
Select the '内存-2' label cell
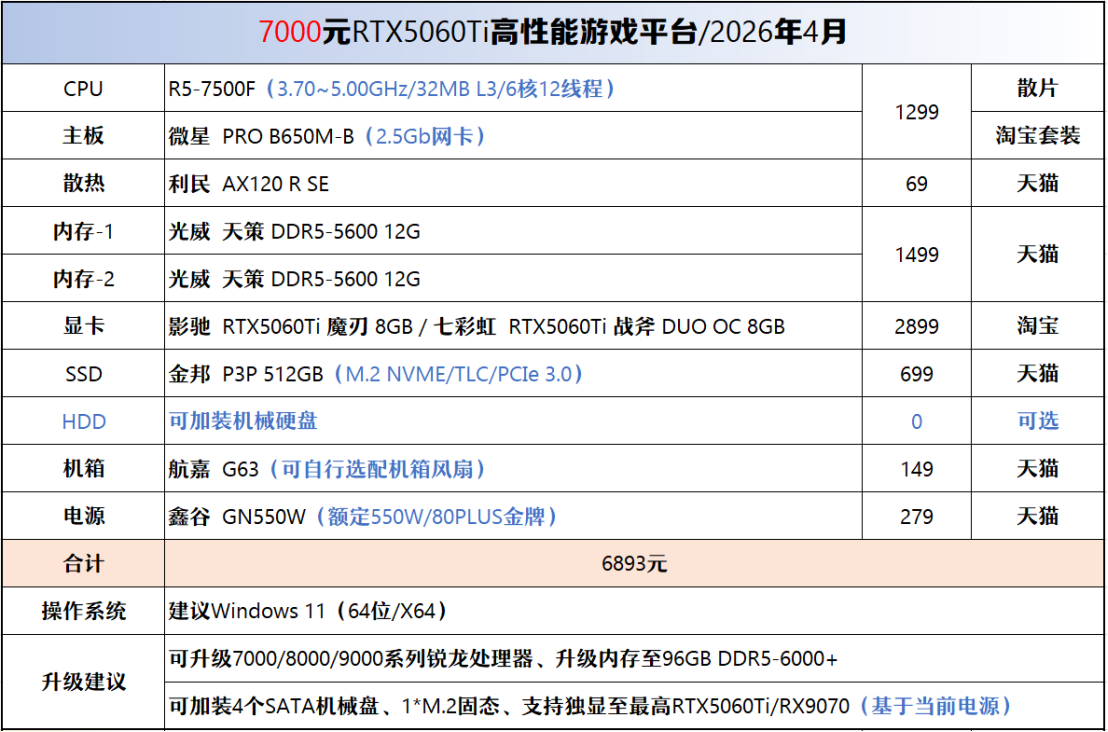[x=83, y=278]
